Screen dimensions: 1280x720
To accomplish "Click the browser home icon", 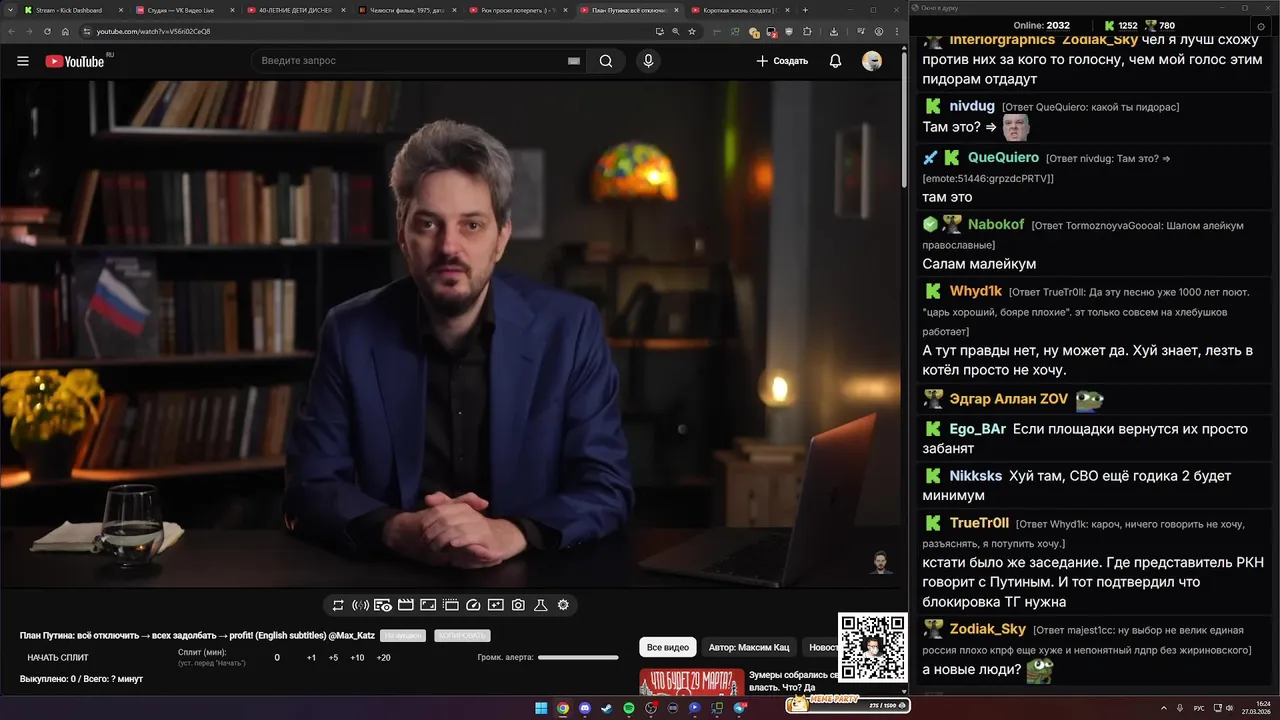I will [x=65, y=31].
